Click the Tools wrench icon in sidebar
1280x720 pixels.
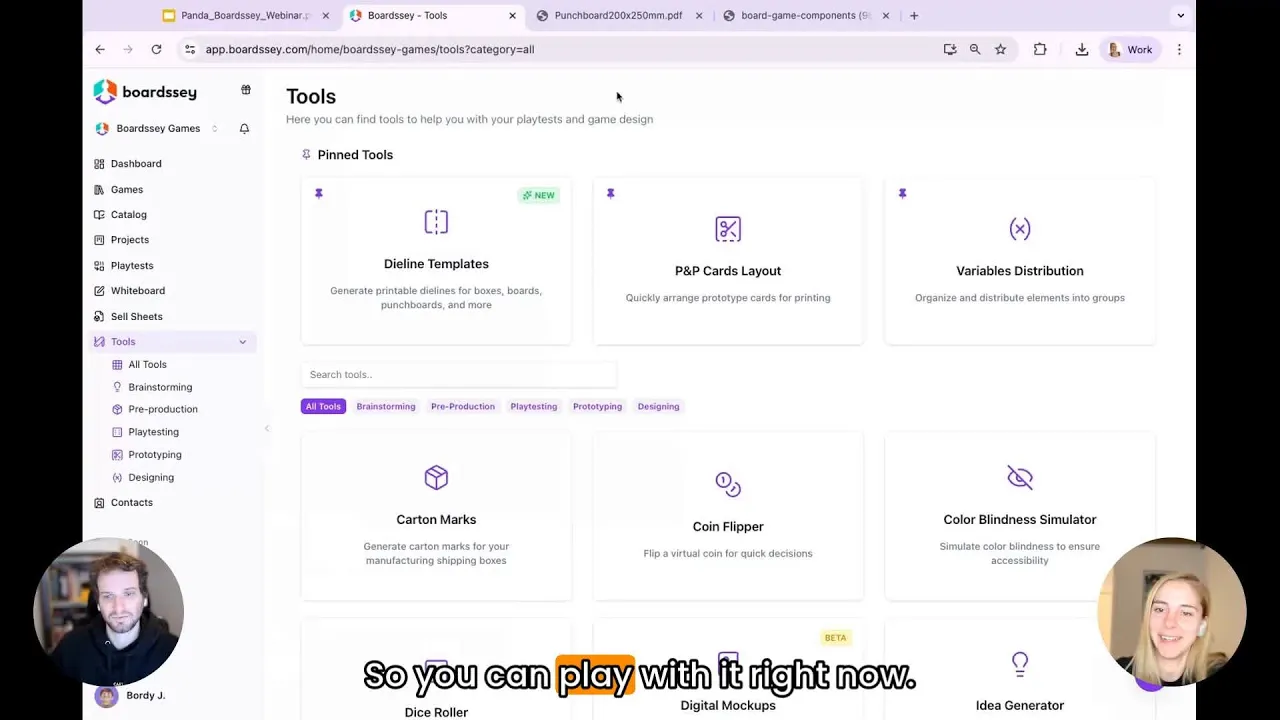pos(99,342)
